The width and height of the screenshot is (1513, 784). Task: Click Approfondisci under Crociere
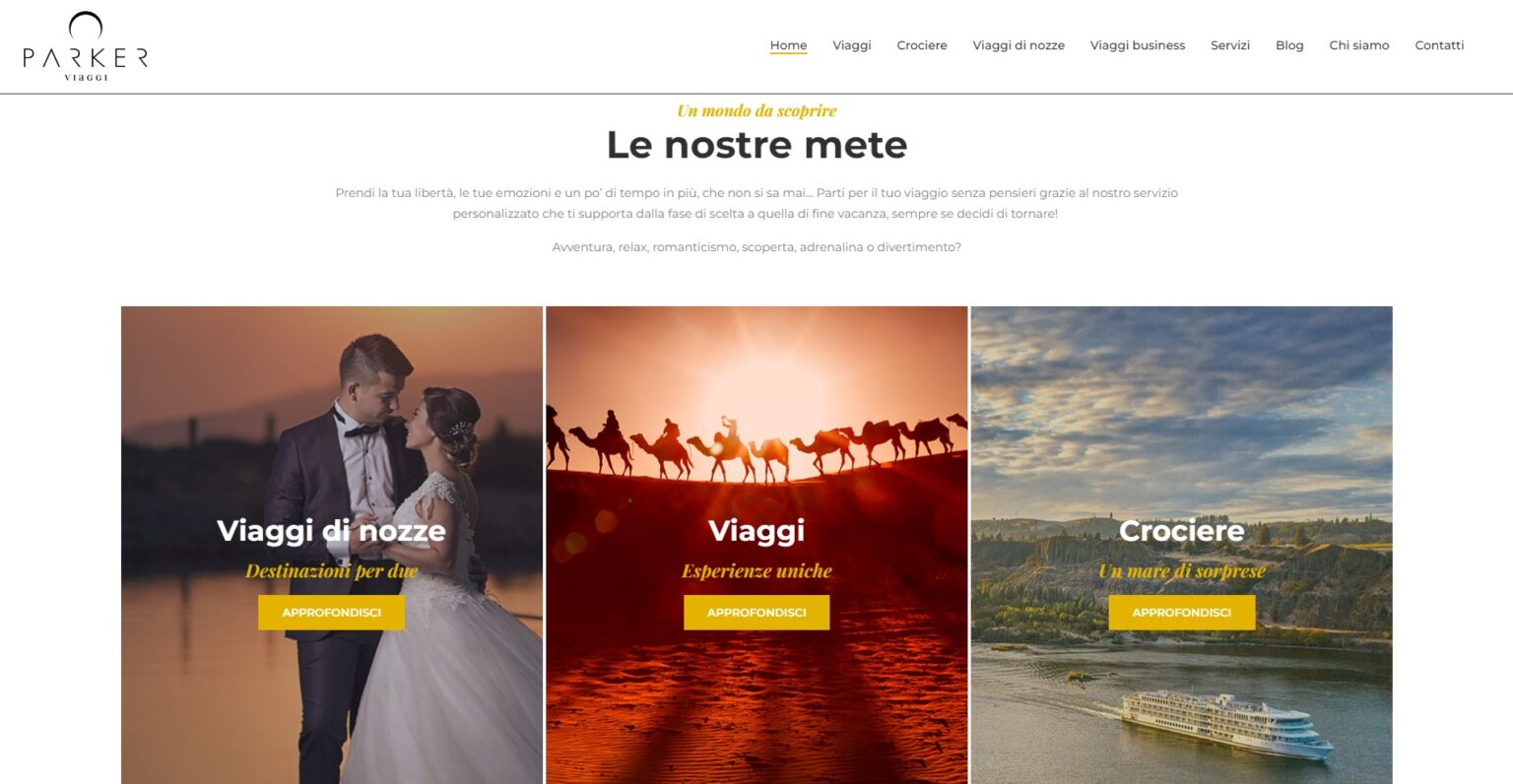(x=1182, y=613)
